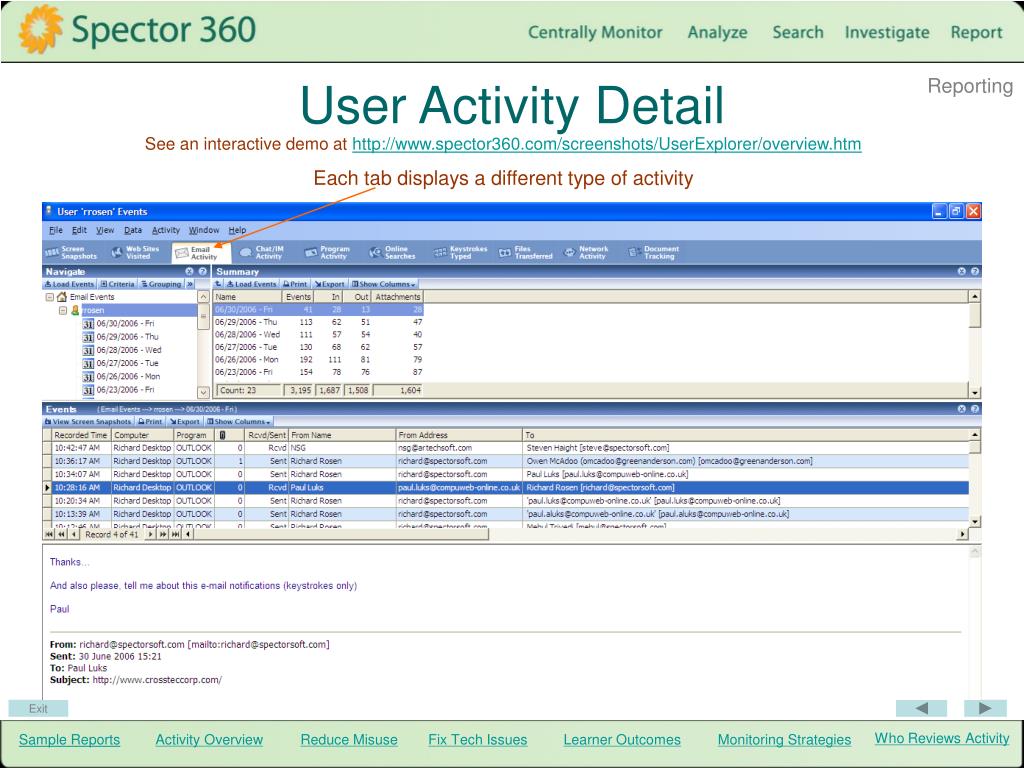
Task: Click the Navigate panel help icon
Action: pyautogui.click(x=202, y=272)
